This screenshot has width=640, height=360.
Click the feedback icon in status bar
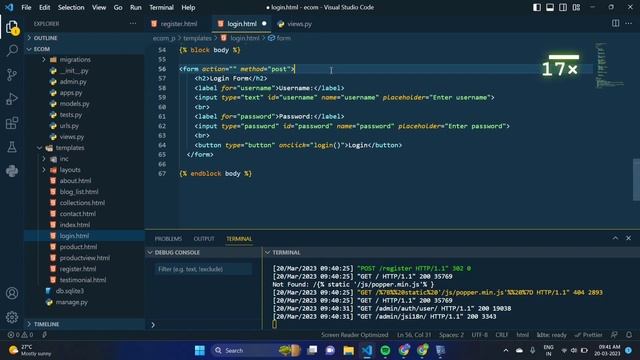pos(614,335)
